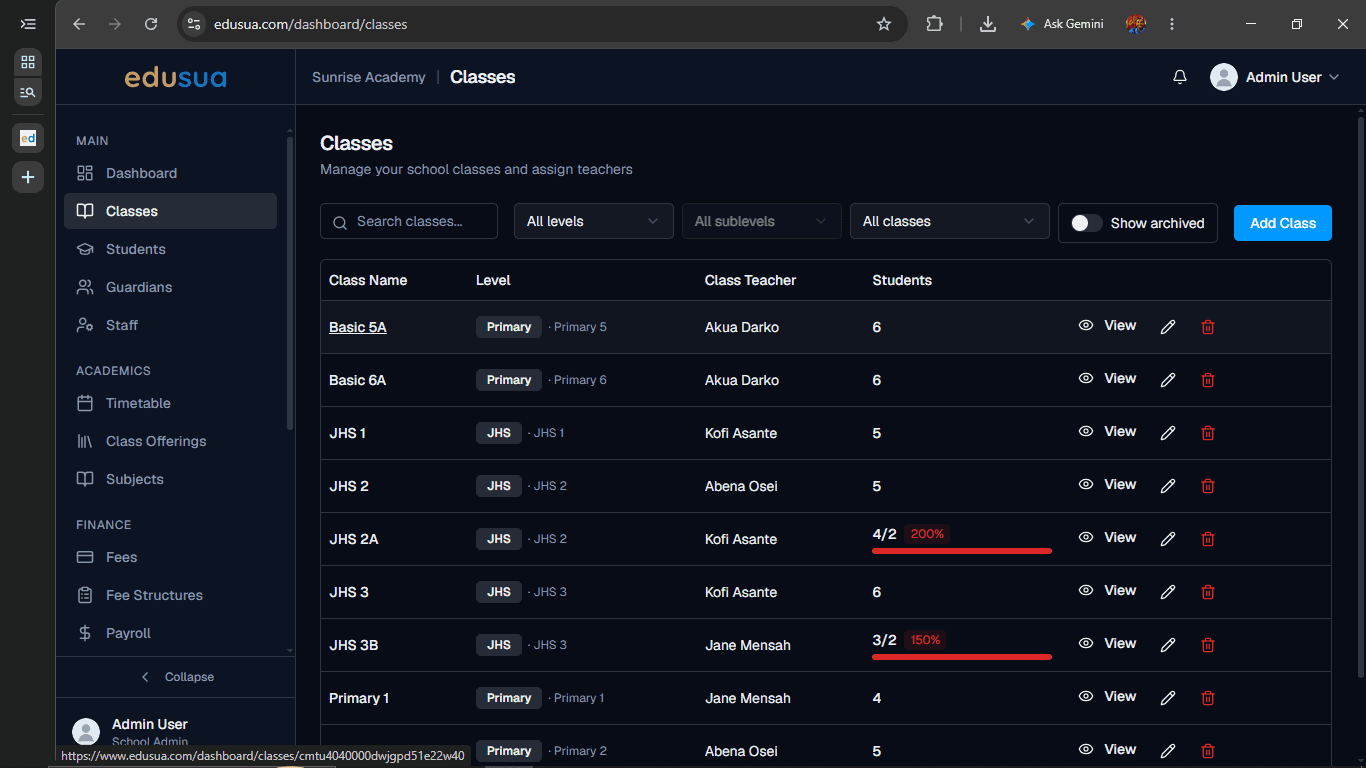Open notifications bell icon
Screen dimensions: 1366x768
pyautogui.click(x=1180, y=77)
